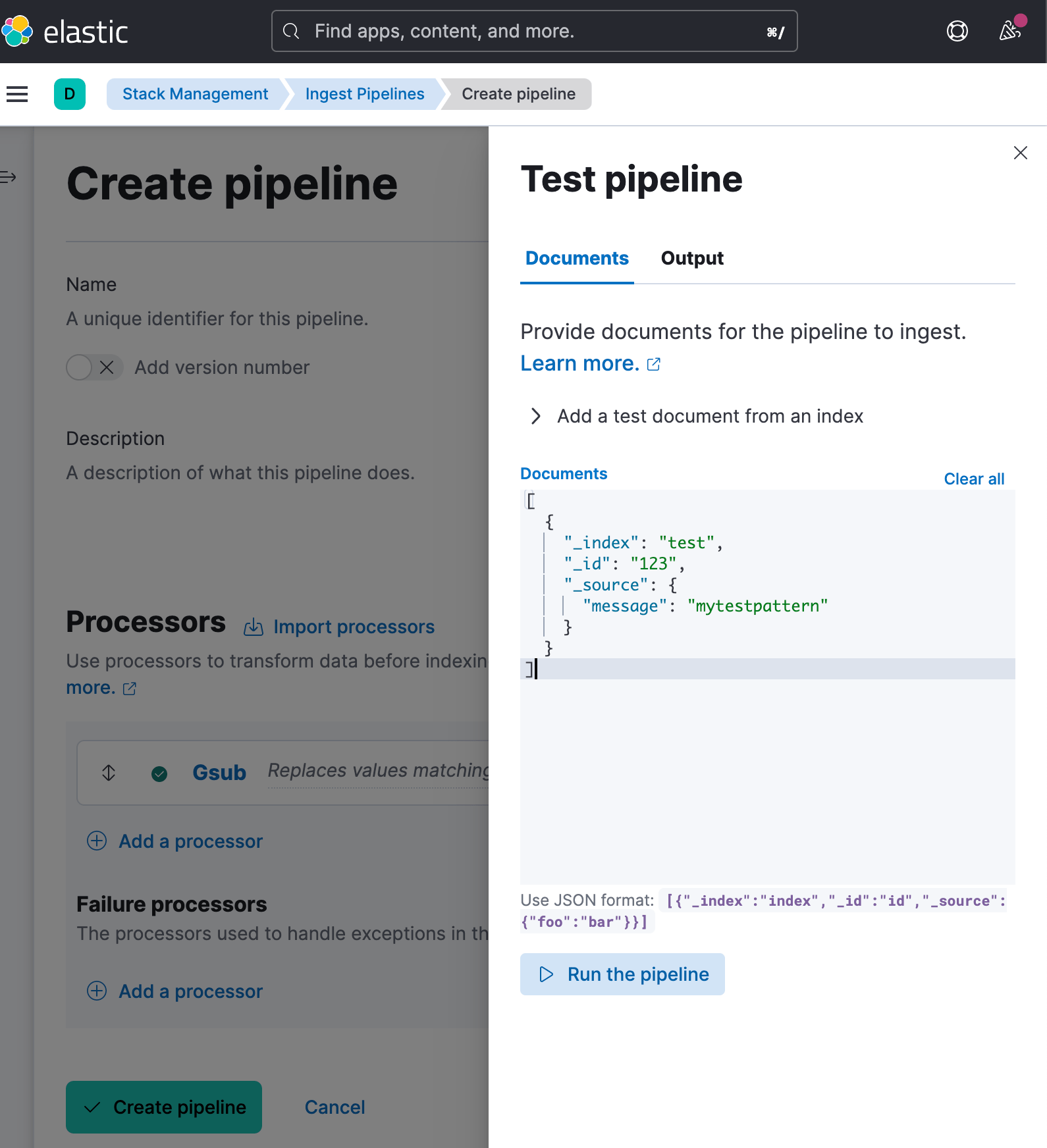Click Clear all documents link
This screenshot has height=1148, width=1047.
[x=974, y=479]
